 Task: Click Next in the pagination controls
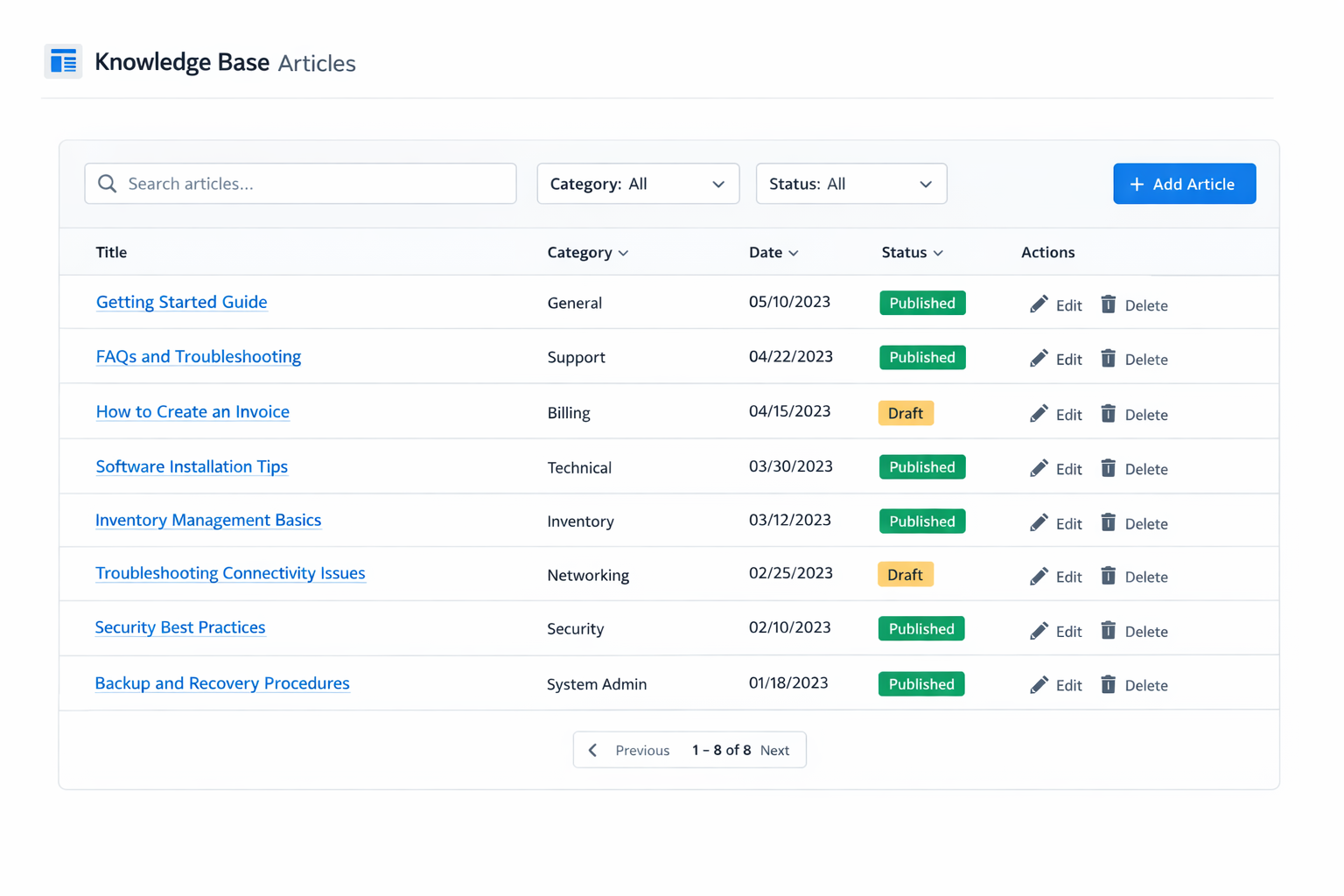[773, 750]
